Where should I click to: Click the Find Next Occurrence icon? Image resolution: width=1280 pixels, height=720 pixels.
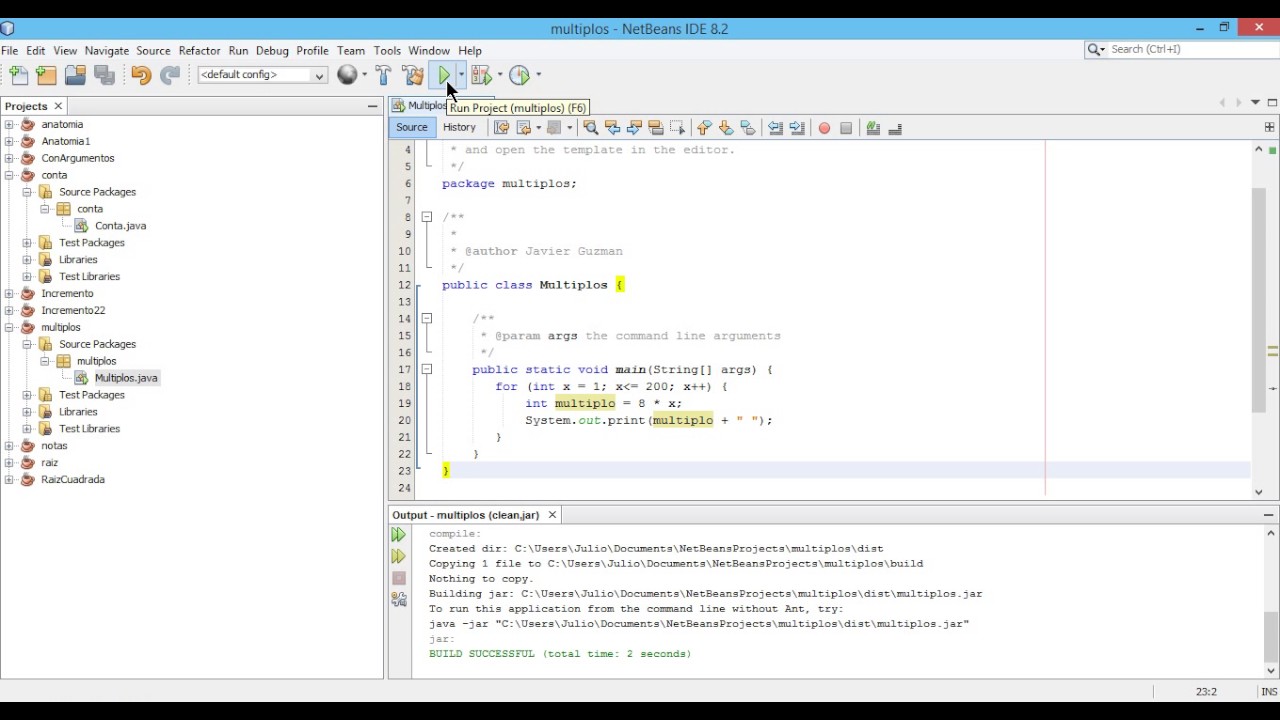(634, 128)
